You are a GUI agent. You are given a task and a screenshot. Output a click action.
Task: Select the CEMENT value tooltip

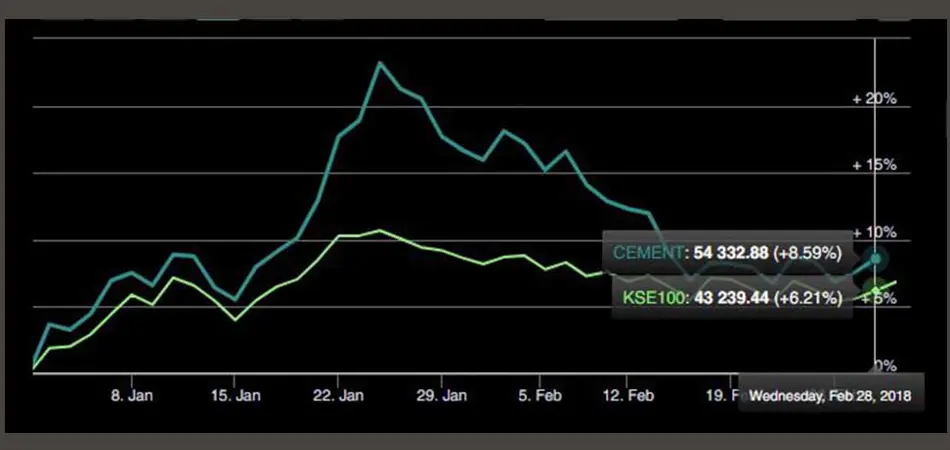pos(727,254)
